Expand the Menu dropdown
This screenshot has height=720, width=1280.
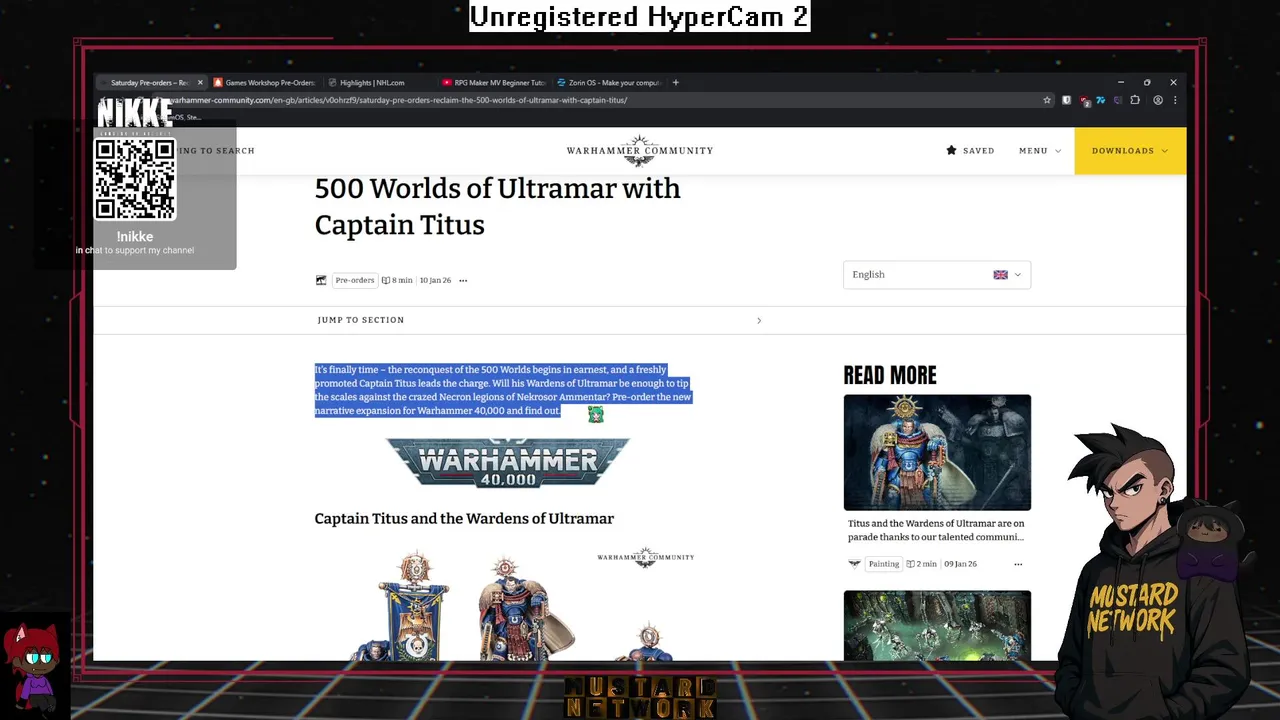1040,151
